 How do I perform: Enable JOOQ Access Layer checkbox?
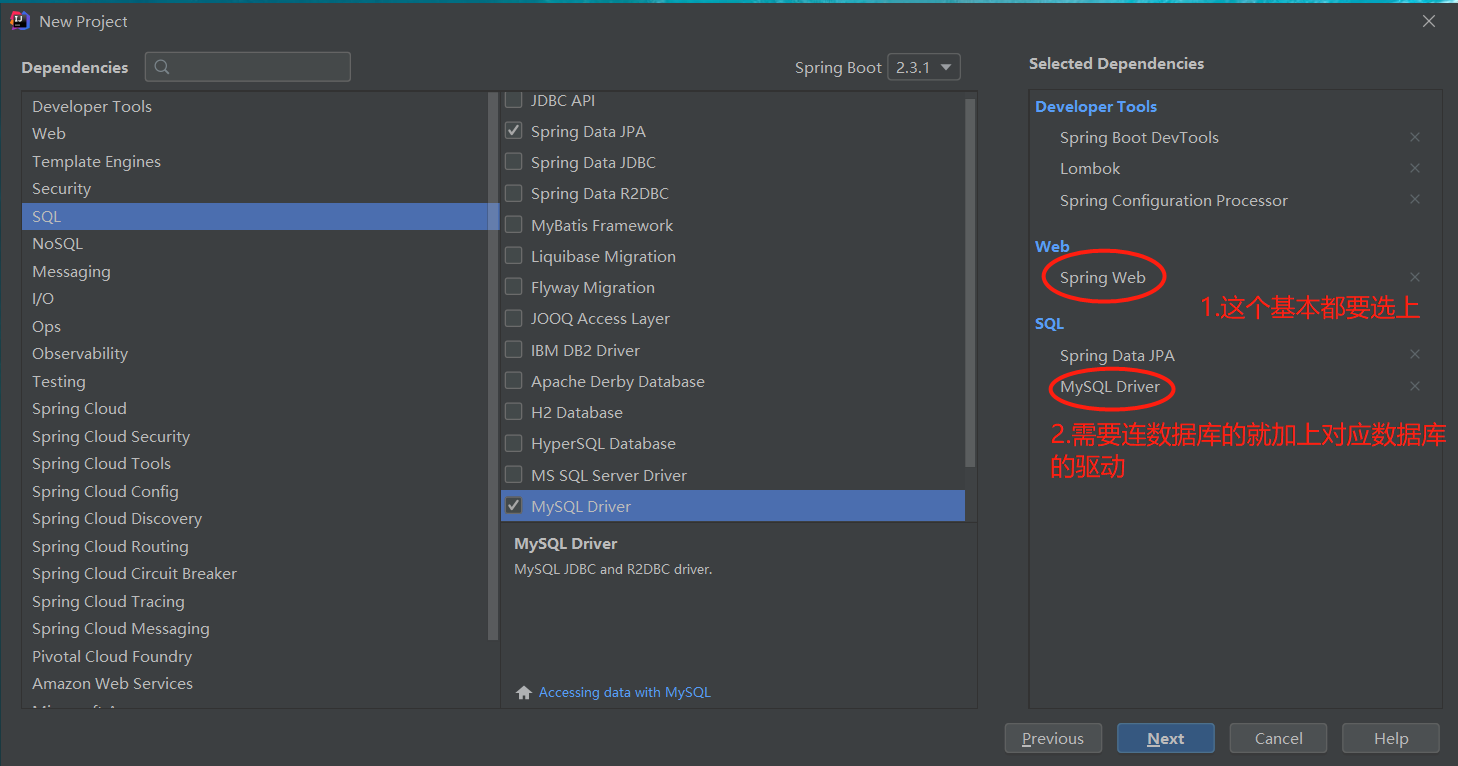tap(513, 318)
